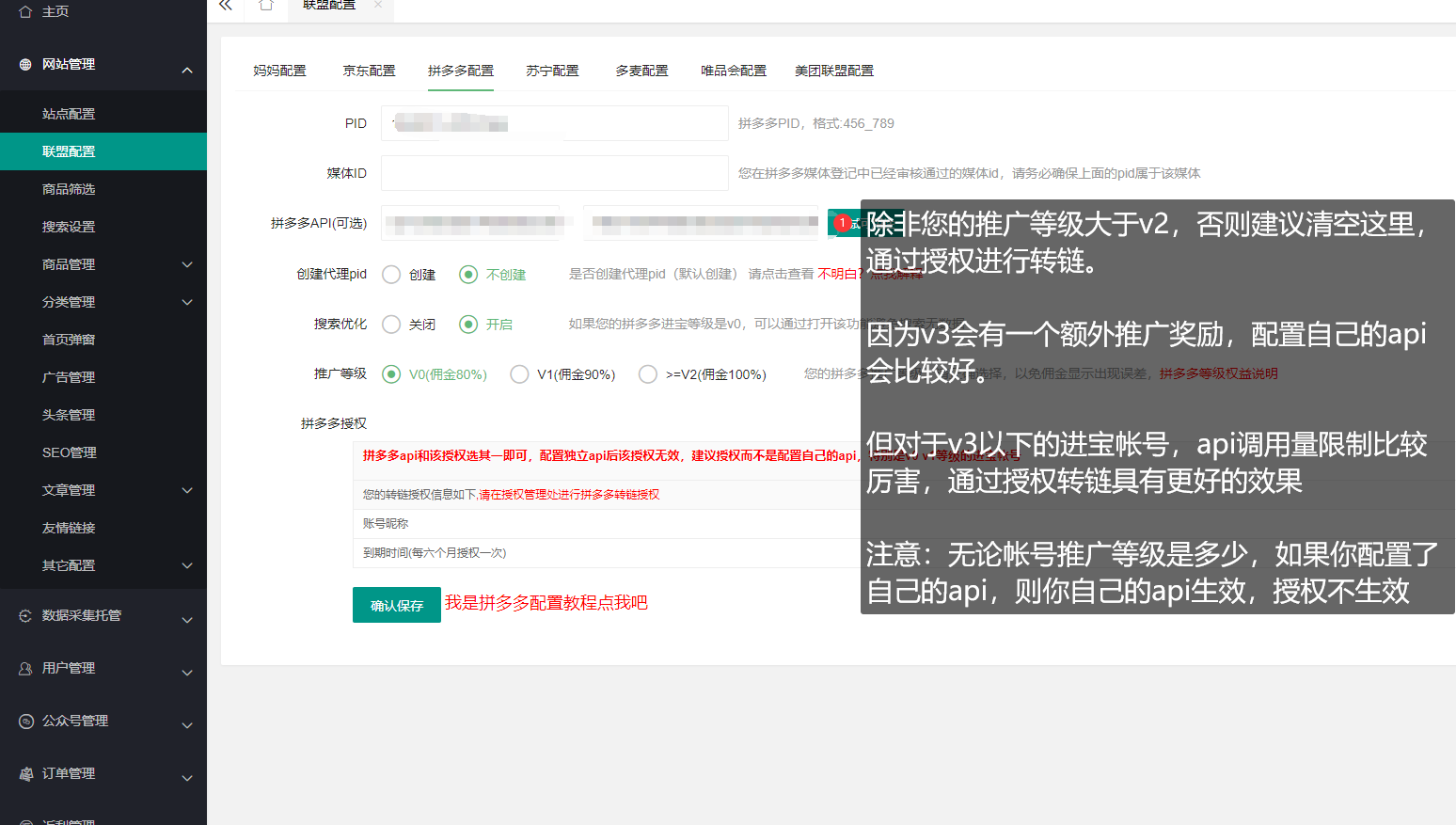This screenshot has width=1456, height=825.
Task: Close the 联盟配置 page tab
Action: tap(378, 5)
